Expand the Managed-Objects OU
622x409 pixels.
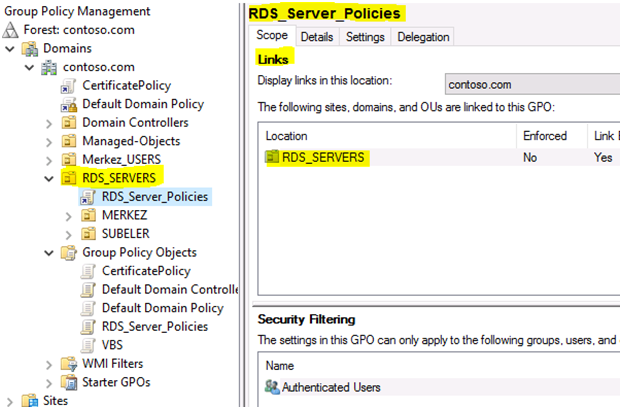tap(49, 142)
